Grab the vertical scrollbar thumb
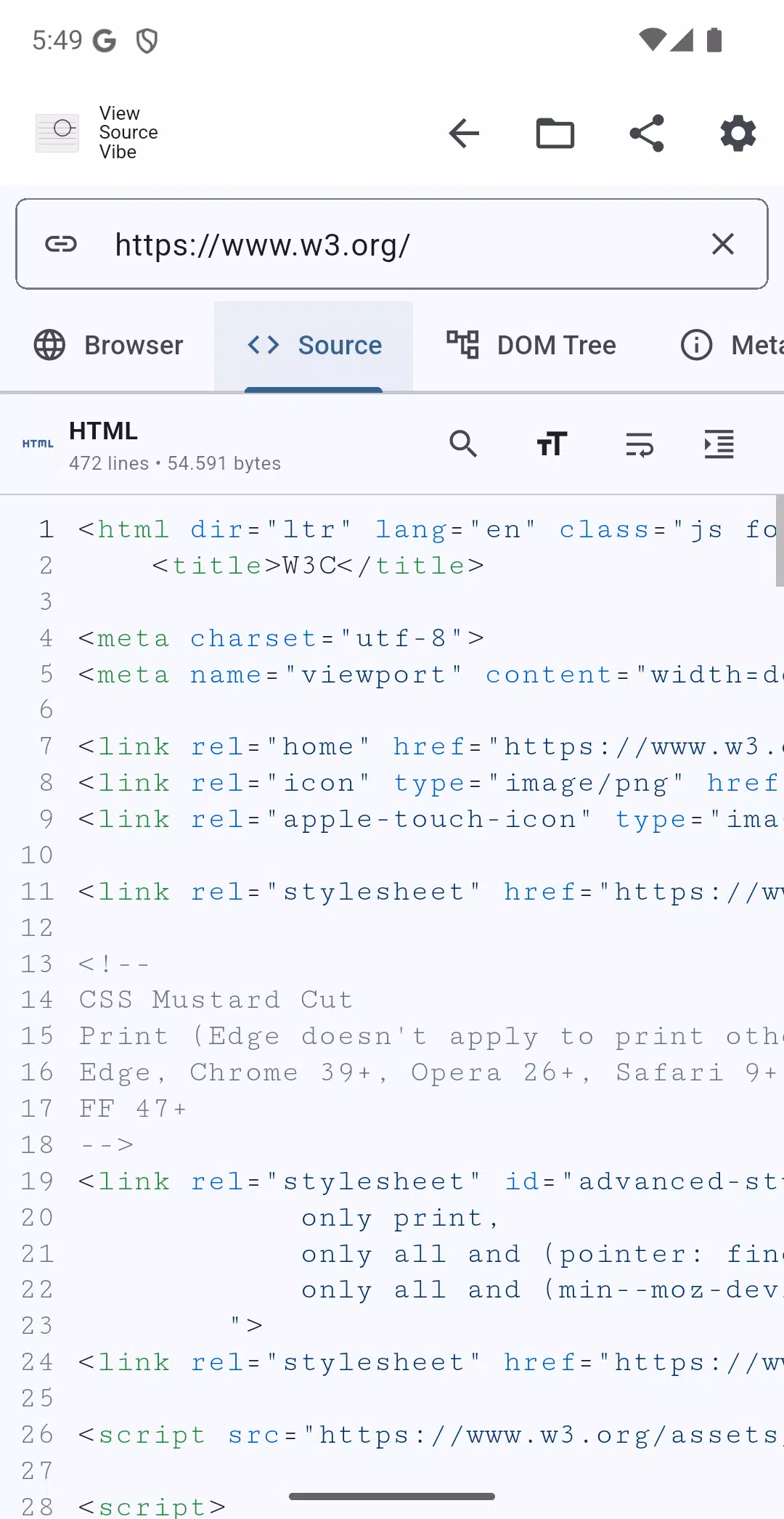Image resolution: width=784 pixels, height=1519 pixels. point(780,541)
